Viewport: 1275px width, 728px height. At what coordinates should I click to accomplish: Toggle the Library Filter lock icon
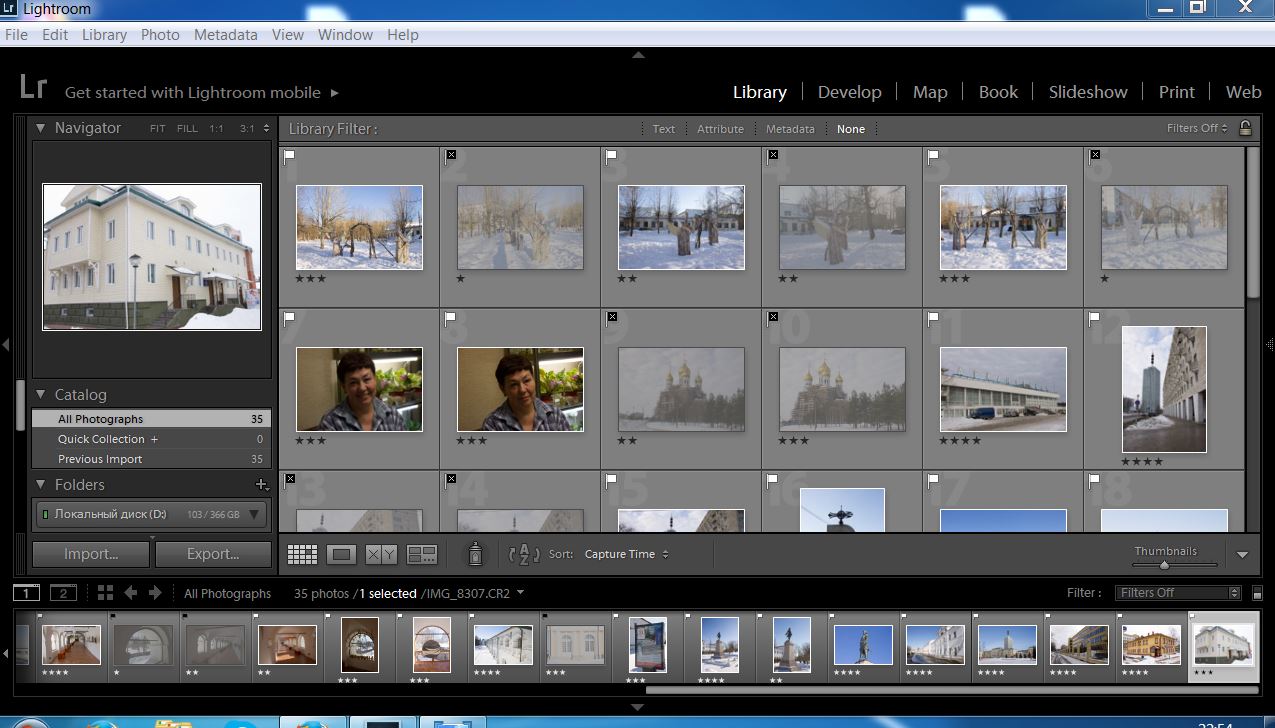[x=1245, y=128]
